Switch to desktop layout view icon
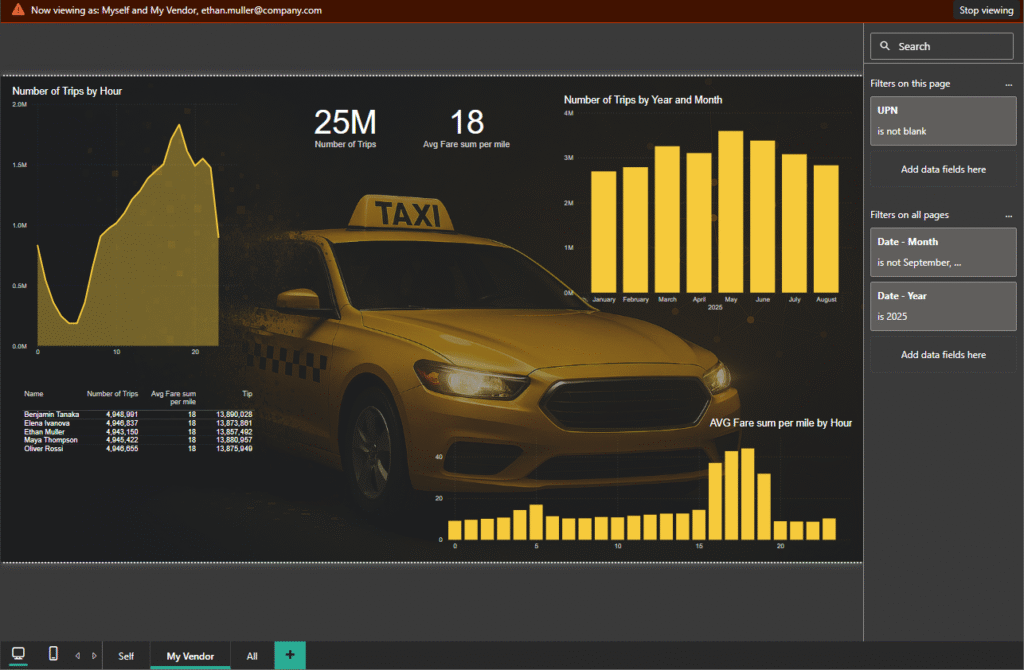 tap(18, 654)
